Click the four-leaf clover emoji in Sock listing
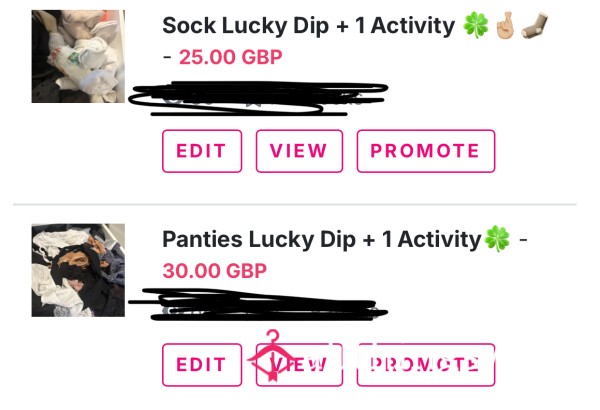This screenshot has width=600, height=410. [x=476, y=25]
